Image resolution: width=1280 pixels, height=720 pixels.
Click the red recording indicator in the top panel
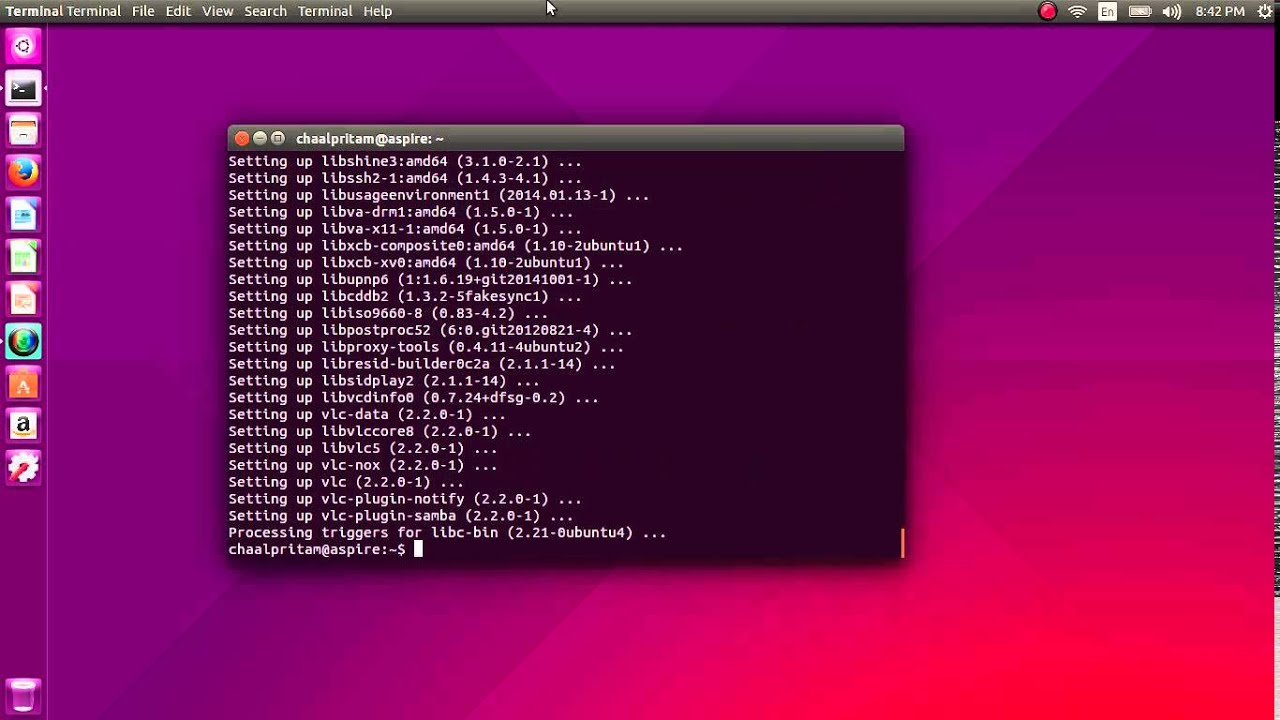click(x=1047, y=11)
